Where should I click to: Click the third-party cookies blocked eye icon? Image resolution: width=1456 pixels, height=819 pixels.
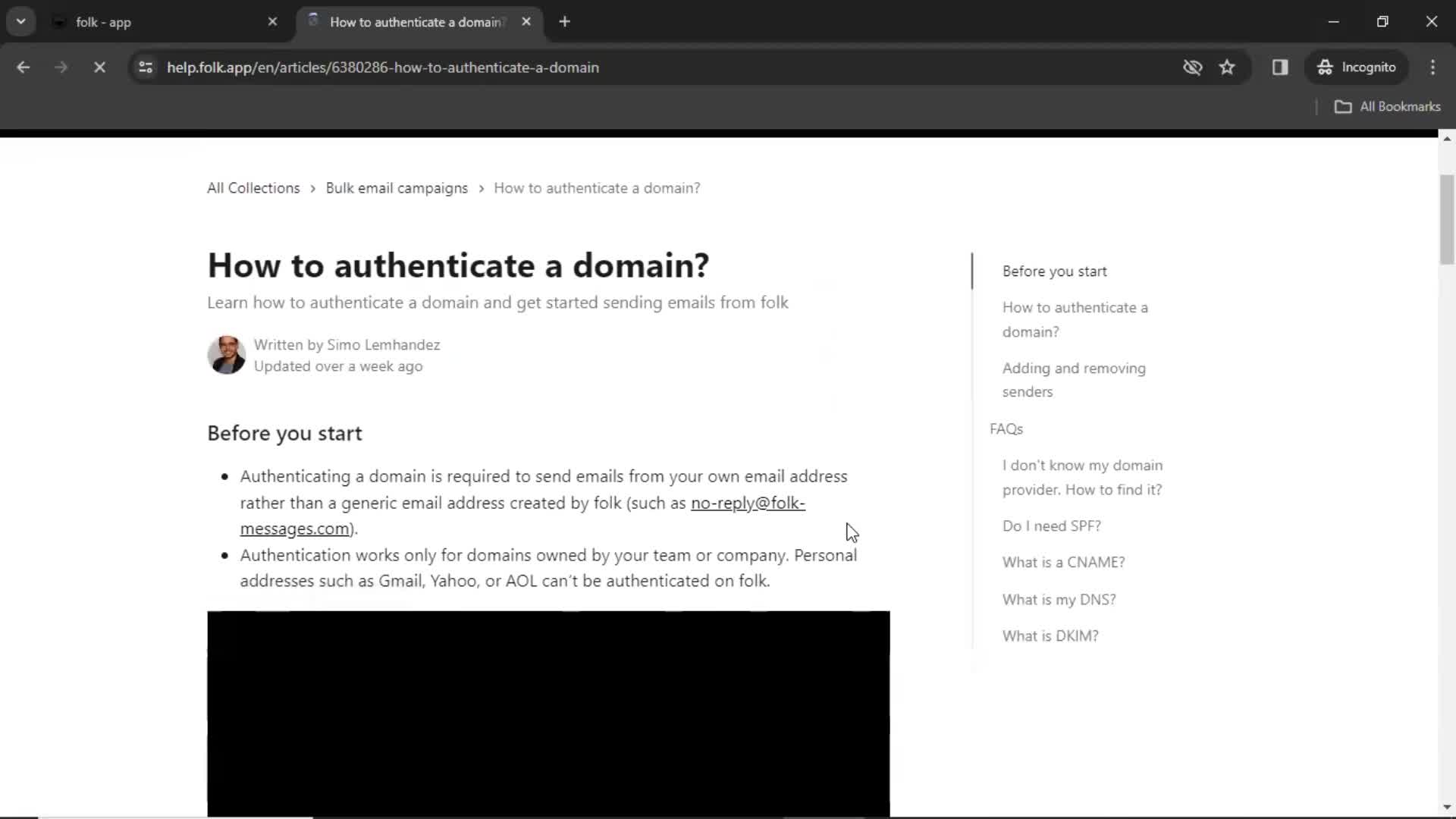pyautogui.click(x=1192, y=67)
